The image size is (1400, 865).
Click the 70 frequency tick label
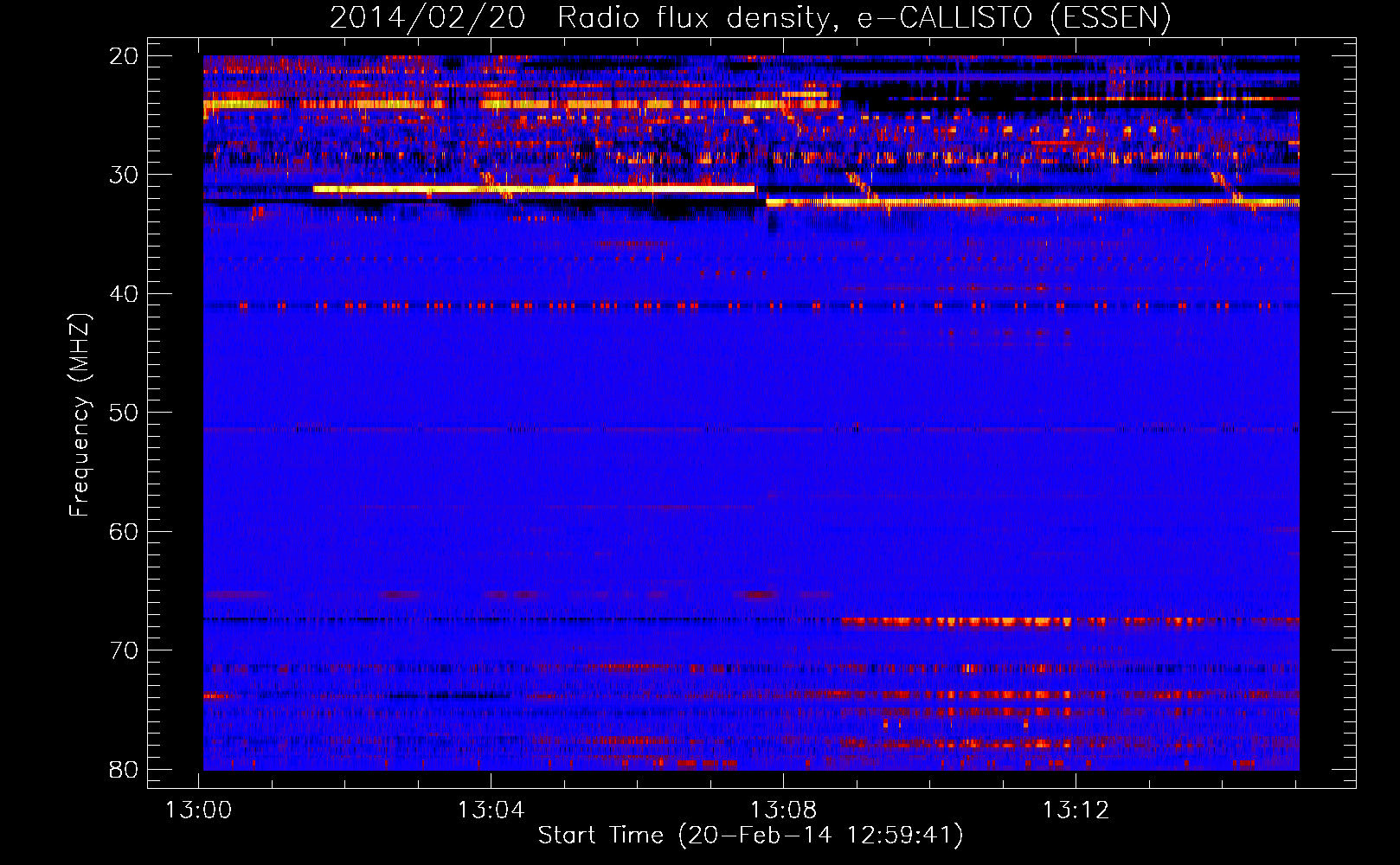click(124, 650)
